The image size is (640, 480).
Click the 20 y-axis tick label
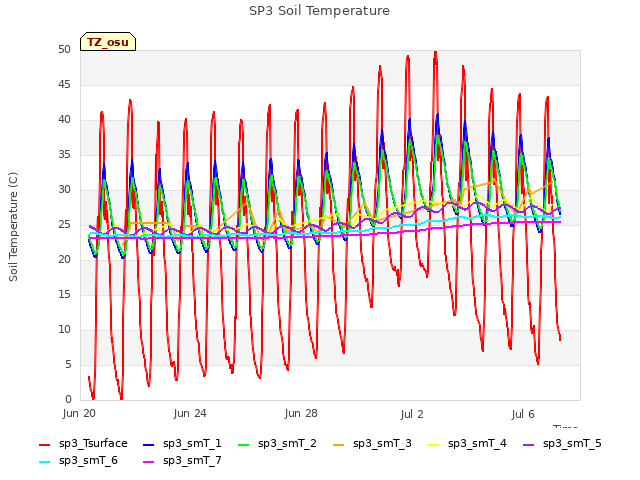click(64, 260)
